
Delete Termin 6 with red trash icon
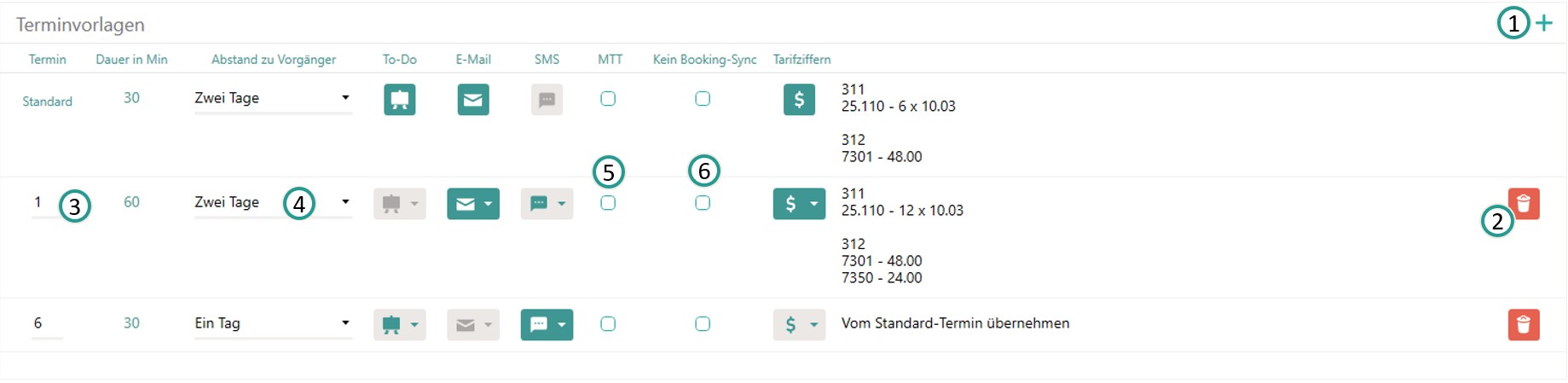(x=1524, y=325)
